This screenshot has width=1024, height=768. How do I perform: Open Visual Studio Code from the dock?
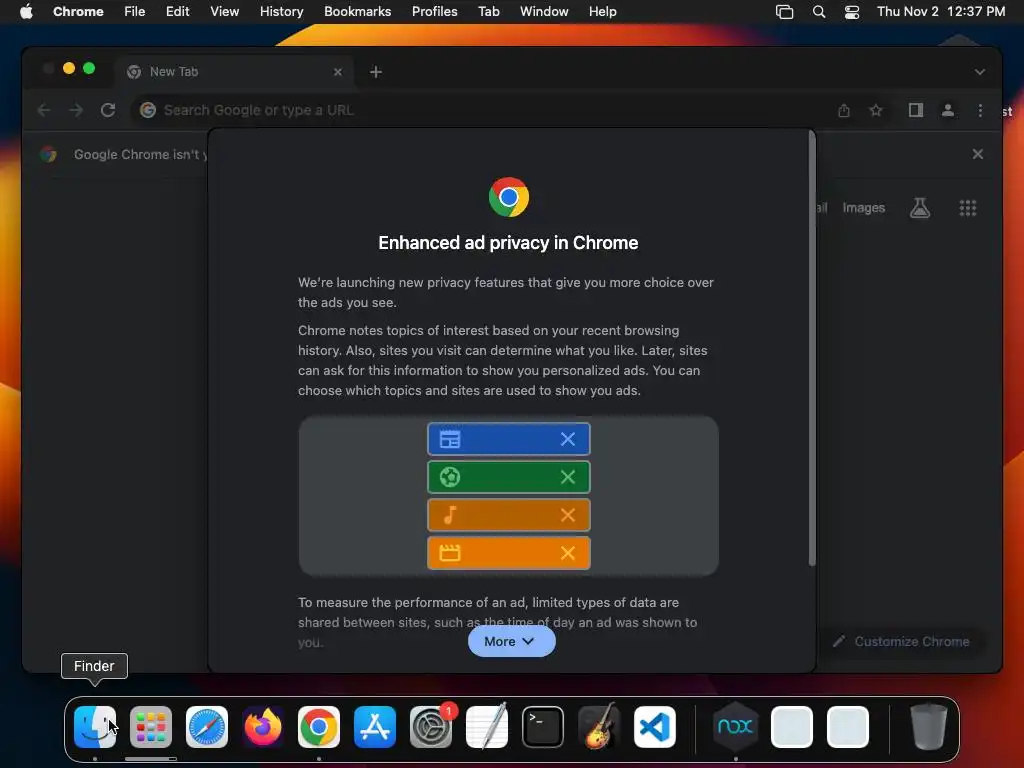pyautogui.click(x=654, y=727)
